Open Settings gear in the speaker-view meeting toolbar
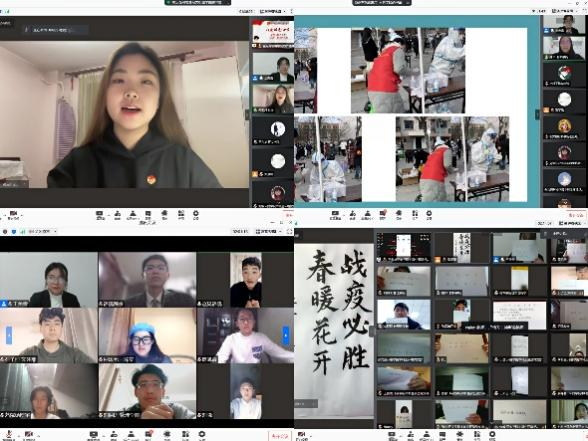The height and width of the screenshot is (441, 588). [x=196, y=215]
